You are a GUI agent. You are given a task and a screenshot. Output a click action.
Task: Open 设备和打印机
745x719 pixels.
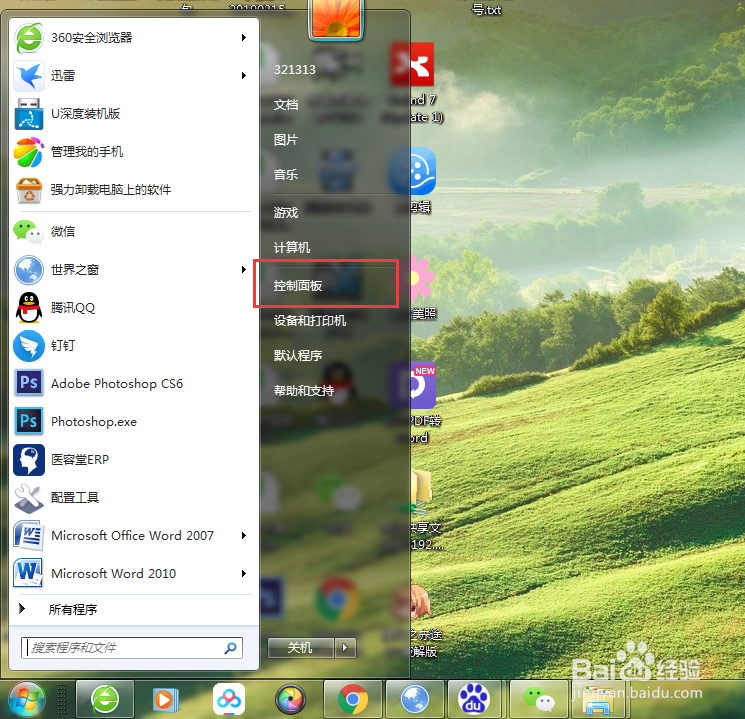(310, 321)
